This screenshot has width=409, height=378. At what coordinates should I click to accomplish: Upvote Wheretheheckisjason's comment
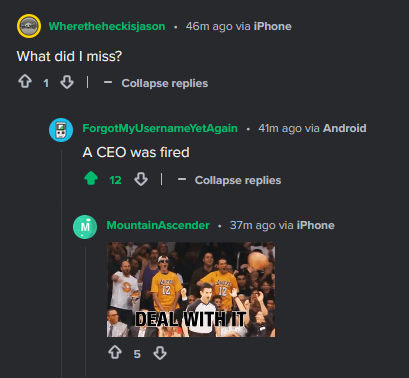(x=25, y=82)
